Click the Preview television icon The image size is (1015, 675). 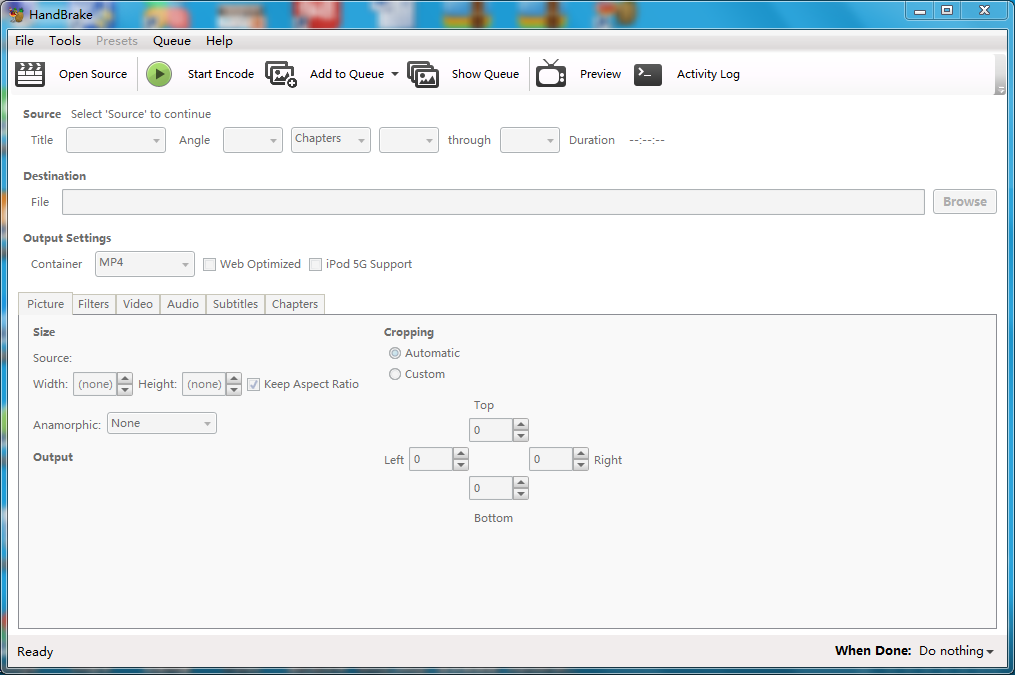click(551, 73)
